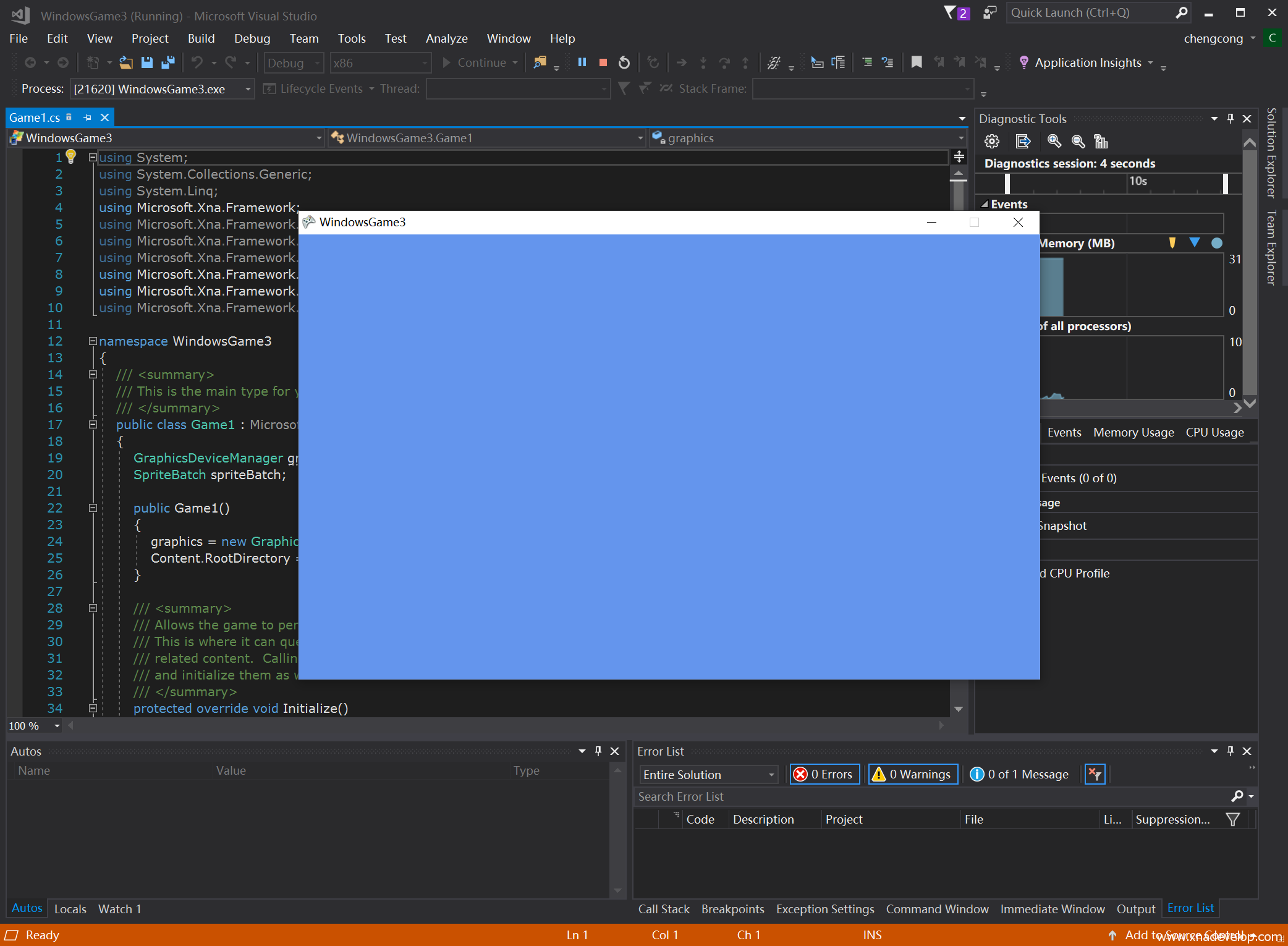Click Zoom In in Diagnostic Tools

[x=1054, y=142]
